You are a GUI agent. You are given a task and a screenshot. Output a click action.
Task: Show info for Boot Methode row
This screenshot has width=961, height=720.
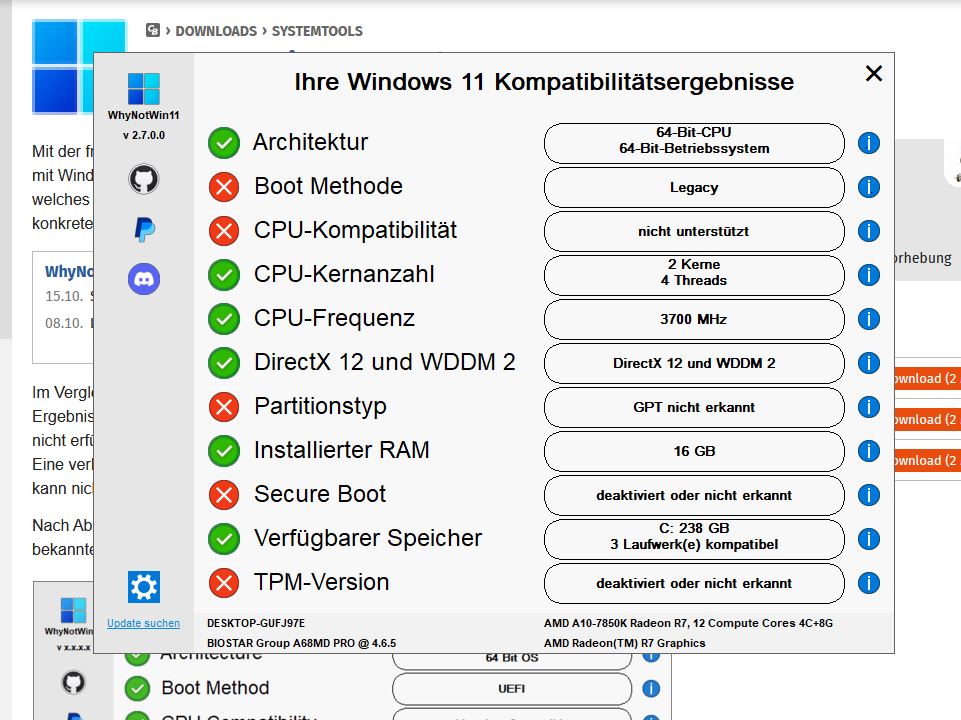[x=868, y=187]
